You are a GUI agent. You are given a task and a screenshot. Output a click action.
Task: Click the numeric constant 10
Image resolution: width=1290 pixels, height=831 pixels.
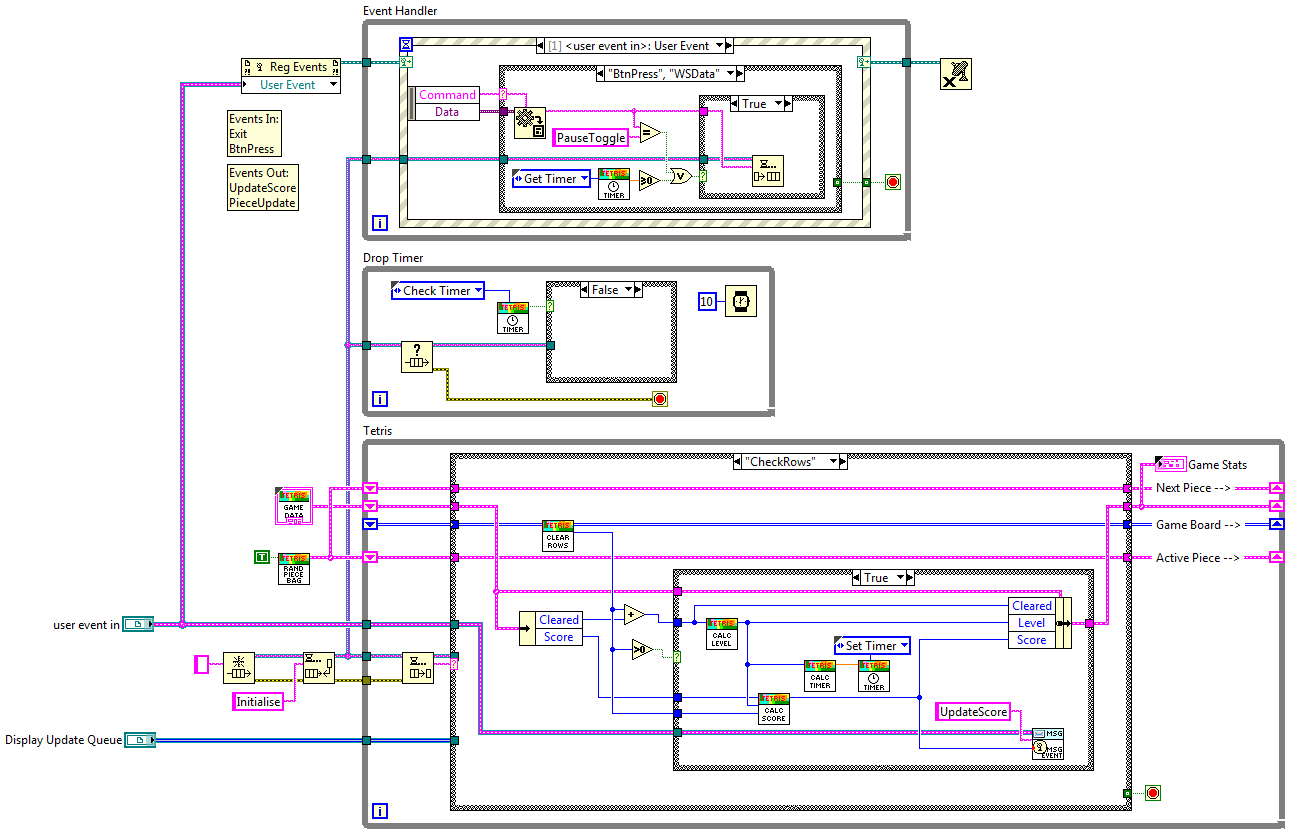(x=707, y=301)
